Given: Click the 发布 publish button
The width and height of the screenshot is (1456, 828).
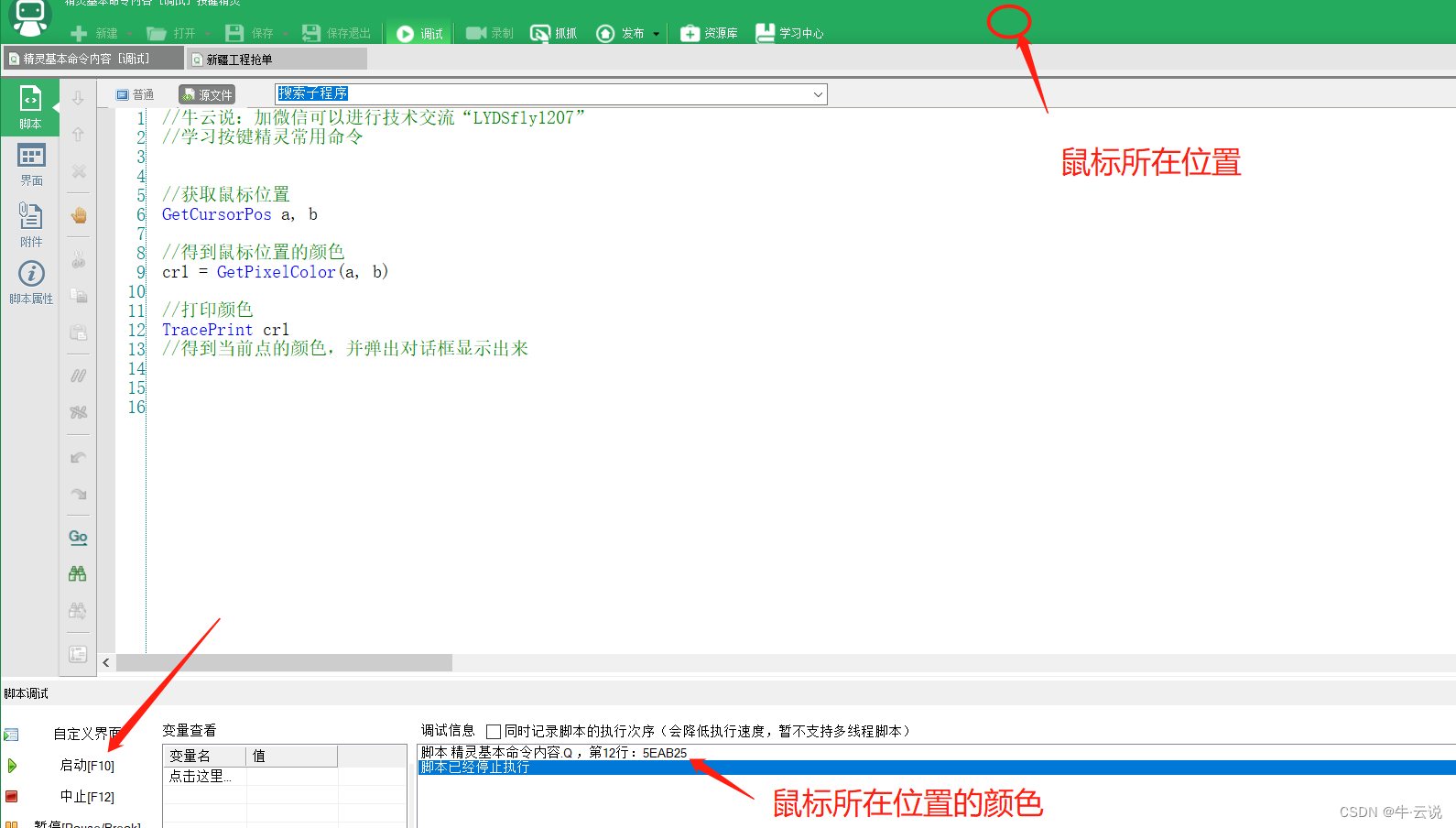Looking at the screenshot, I should point(621,34).
